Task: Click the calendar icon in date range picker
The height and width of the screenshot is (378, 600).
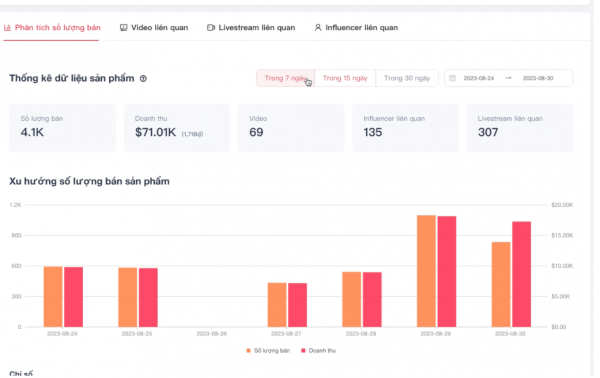Action: point(452,78)
